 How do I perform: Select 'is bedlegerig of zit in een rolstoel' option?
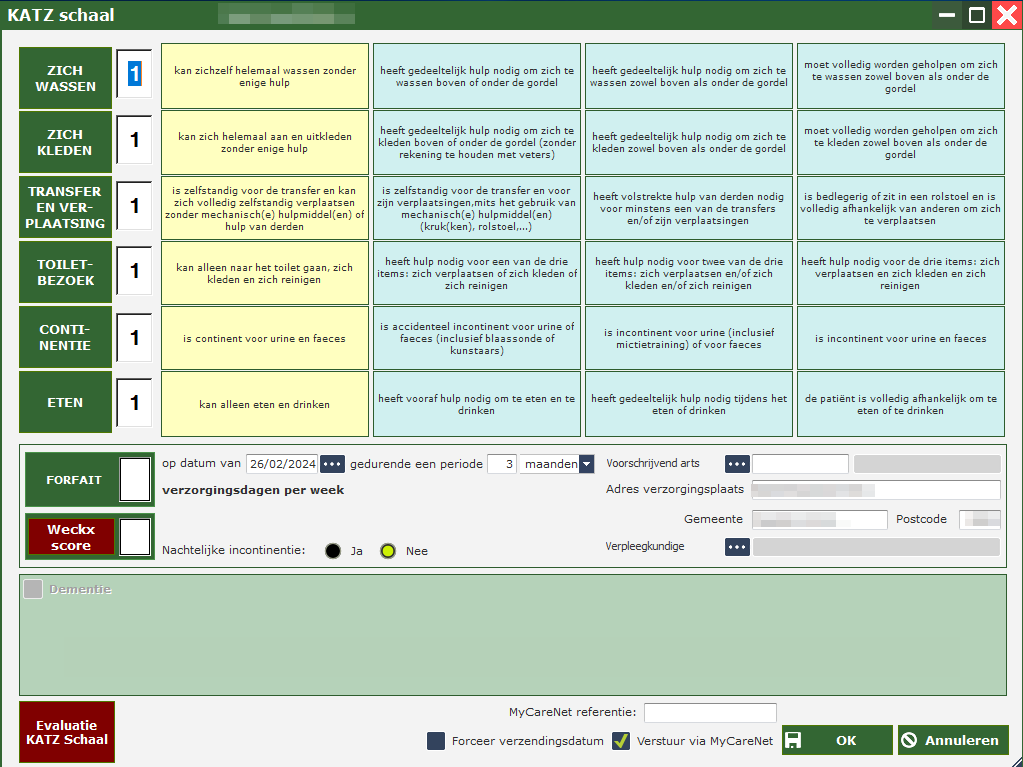tap(900, 208)
